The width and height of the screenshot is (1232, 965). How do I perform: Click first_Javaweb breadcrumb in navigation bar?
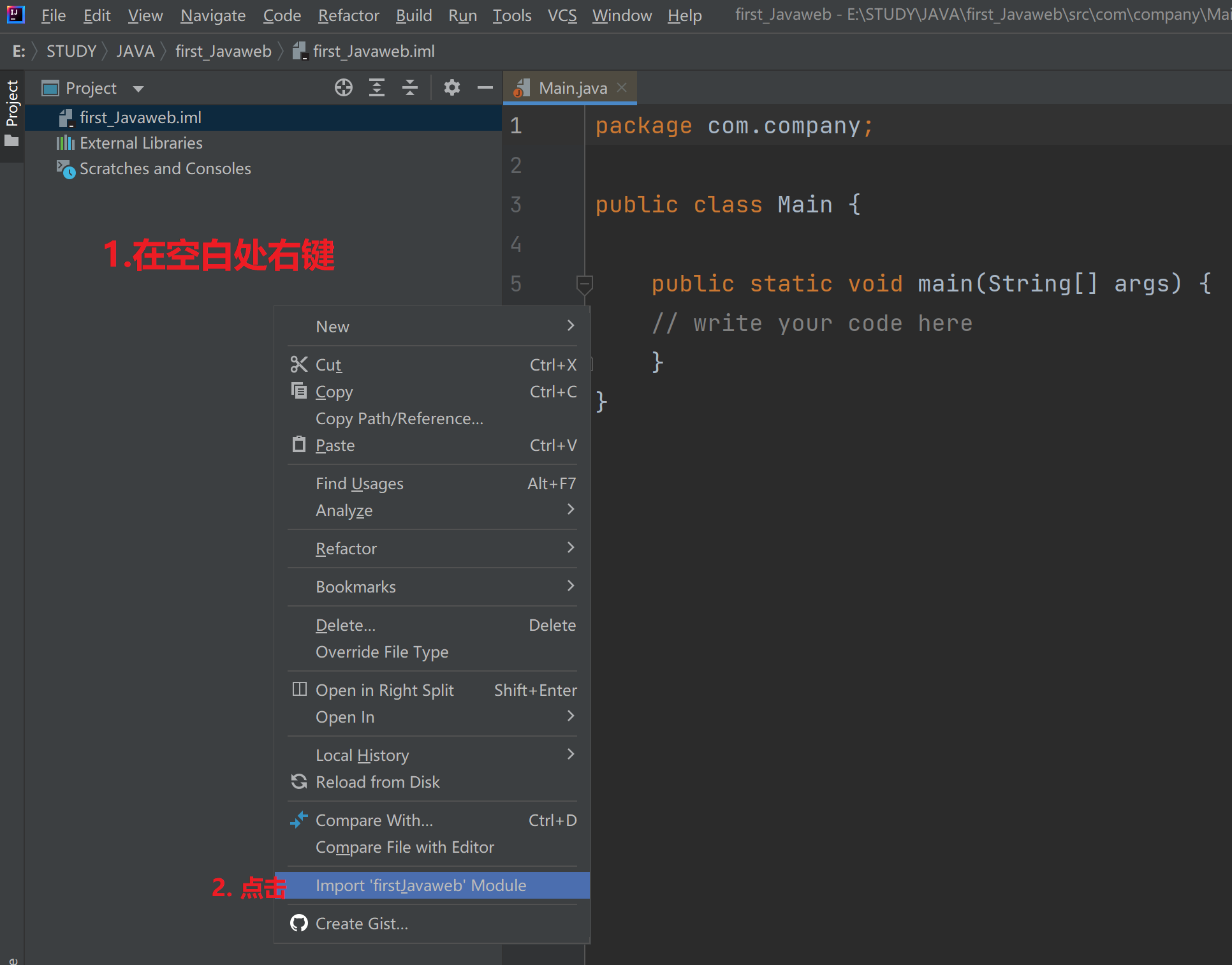pos(223,51)
